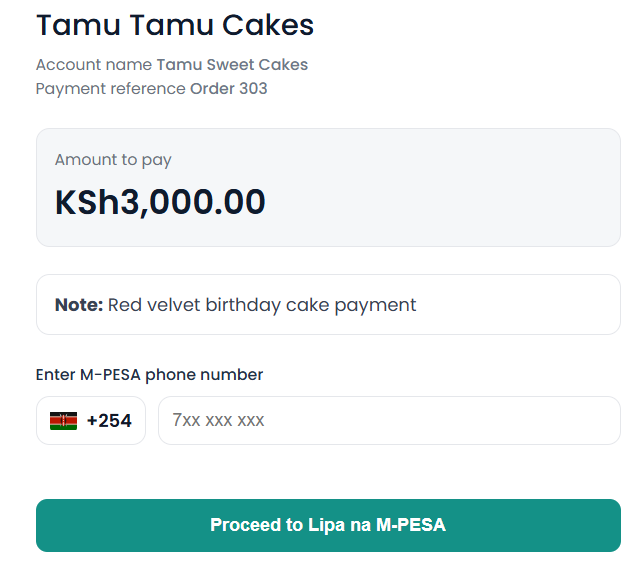The height and width of the screenshot is (572, 637).
Task: Click the Order 303 payment reference
Action: point(229,89)
